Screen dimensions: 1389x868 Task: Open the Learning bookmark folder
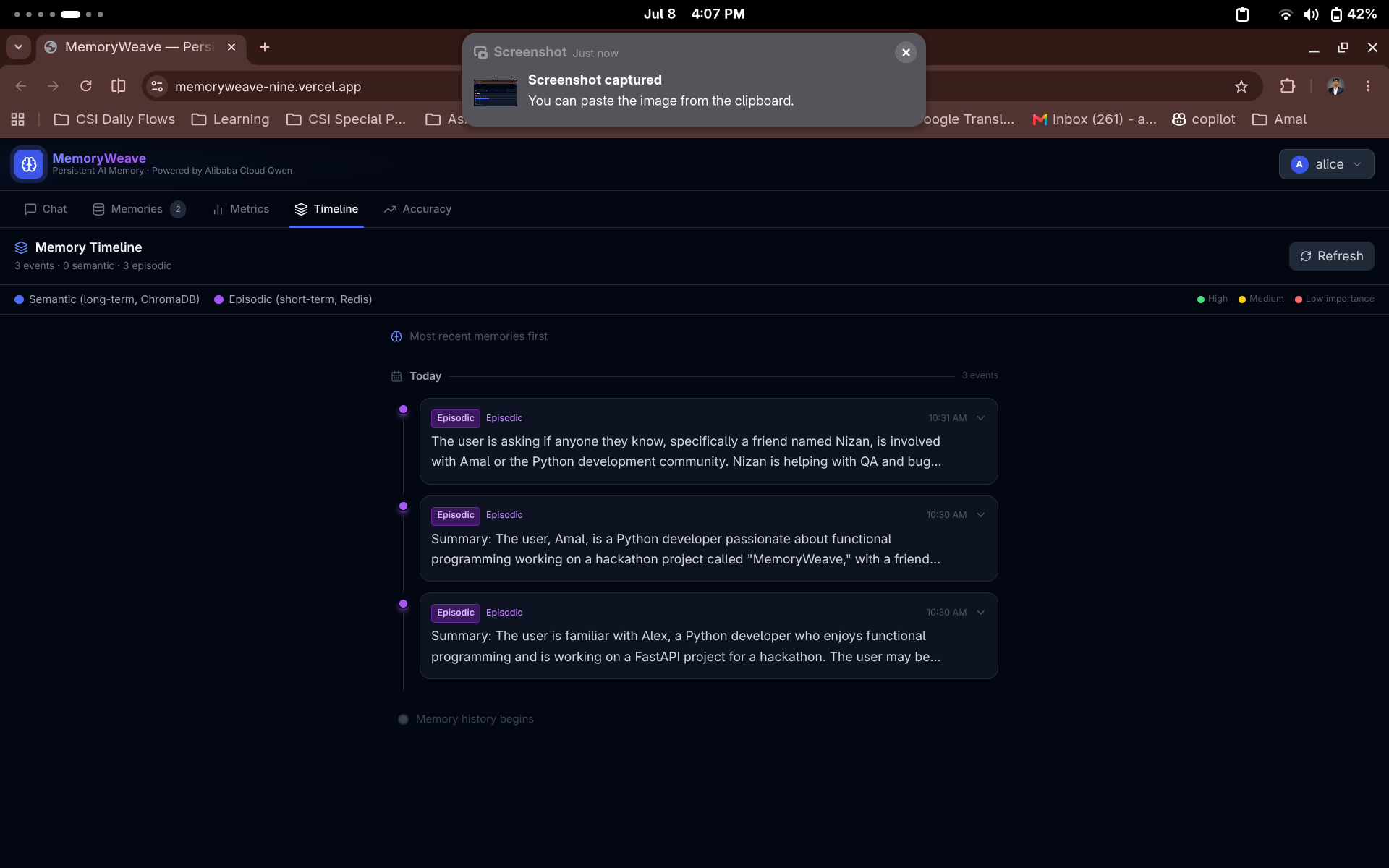(x=230, y=119)
